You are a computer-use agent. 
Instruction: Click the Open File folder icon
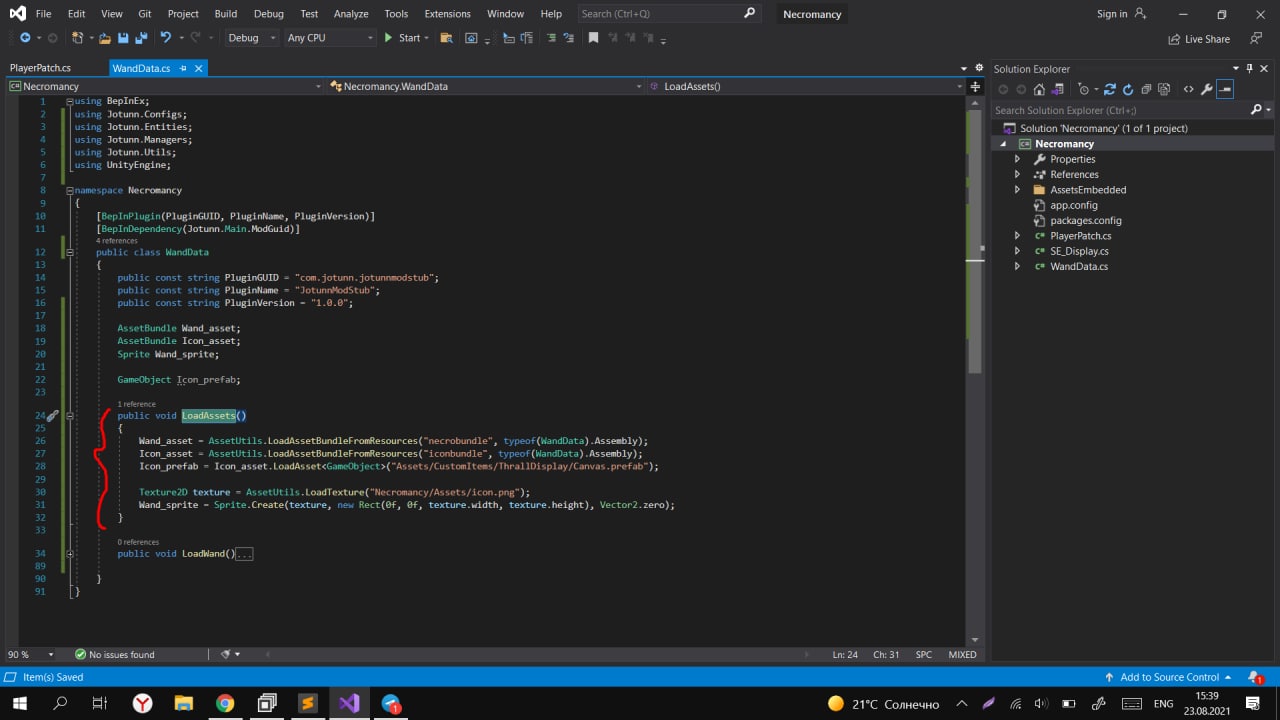[x=104, y=38]
